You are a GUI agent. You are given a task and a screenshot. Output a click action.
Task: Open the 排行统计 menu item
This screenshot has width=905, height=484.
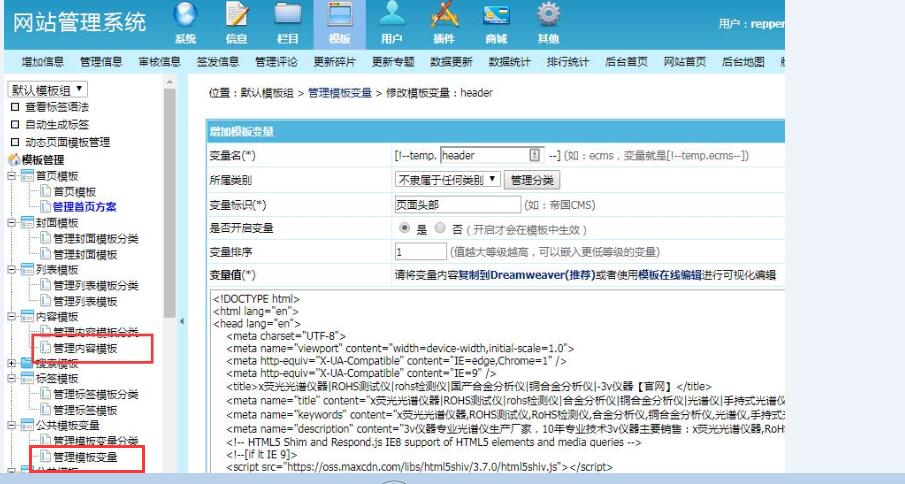pyautogui.click(x=567, y=62)
